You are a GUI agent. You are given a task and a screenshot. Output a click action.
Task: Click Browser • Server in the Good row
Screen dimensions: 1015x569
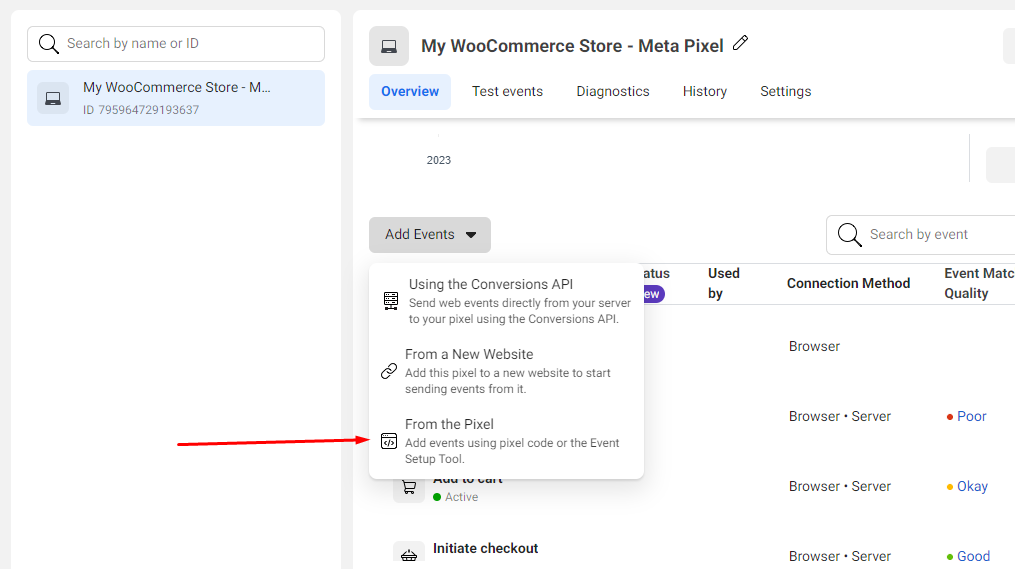pyautogui.click(x=840, y=556)
